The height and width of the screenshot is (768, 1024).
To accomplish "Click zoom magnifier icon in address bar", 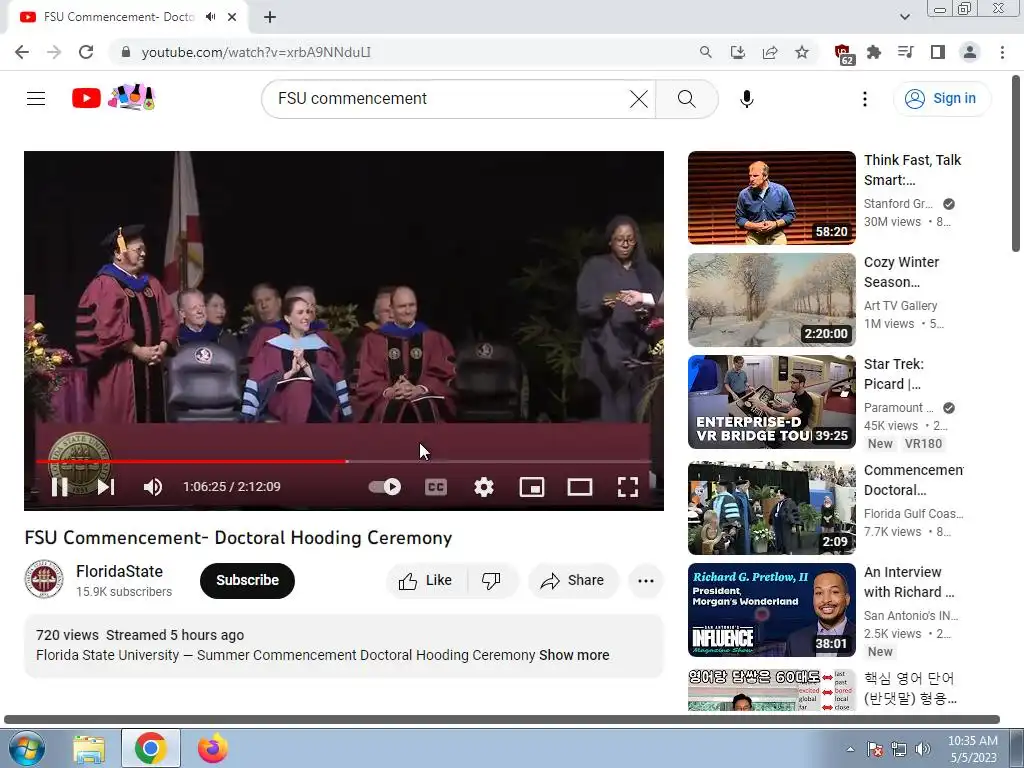I will click(x=705, y=52).
